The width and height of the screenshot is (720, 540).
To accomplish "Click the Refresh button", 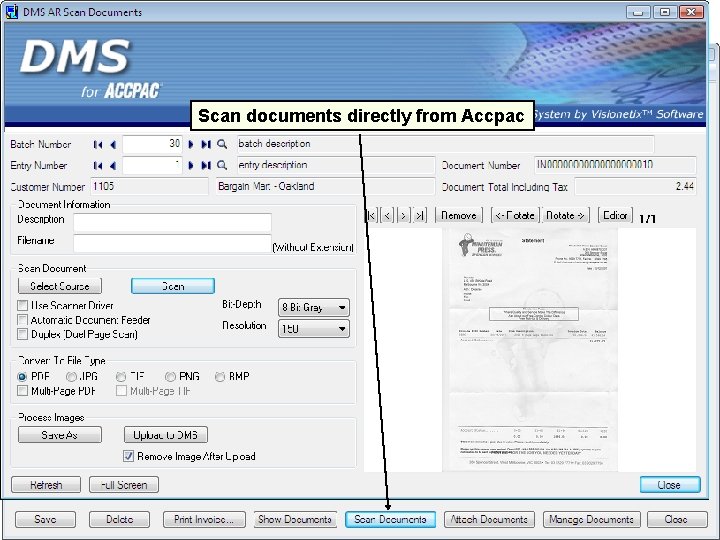I will pos(46,485).
